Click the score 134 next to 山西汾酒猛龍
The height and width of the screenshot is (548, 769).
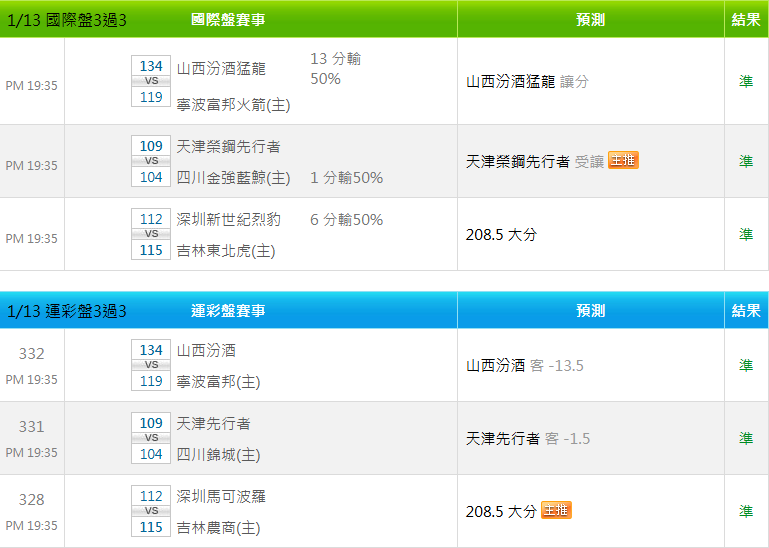coord(151,66)
